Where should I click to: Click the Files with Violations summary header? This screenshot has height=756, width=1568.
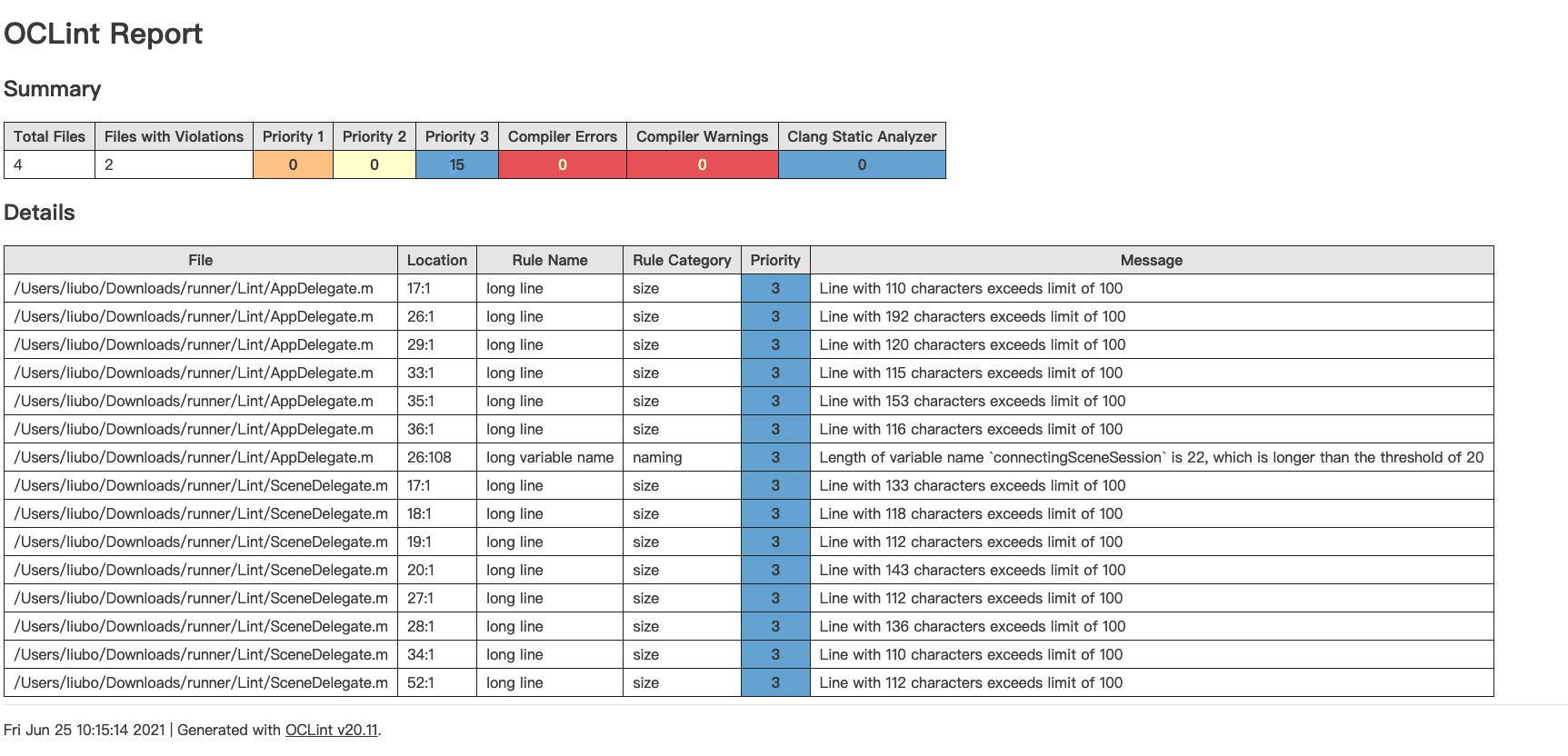[174, 136]
